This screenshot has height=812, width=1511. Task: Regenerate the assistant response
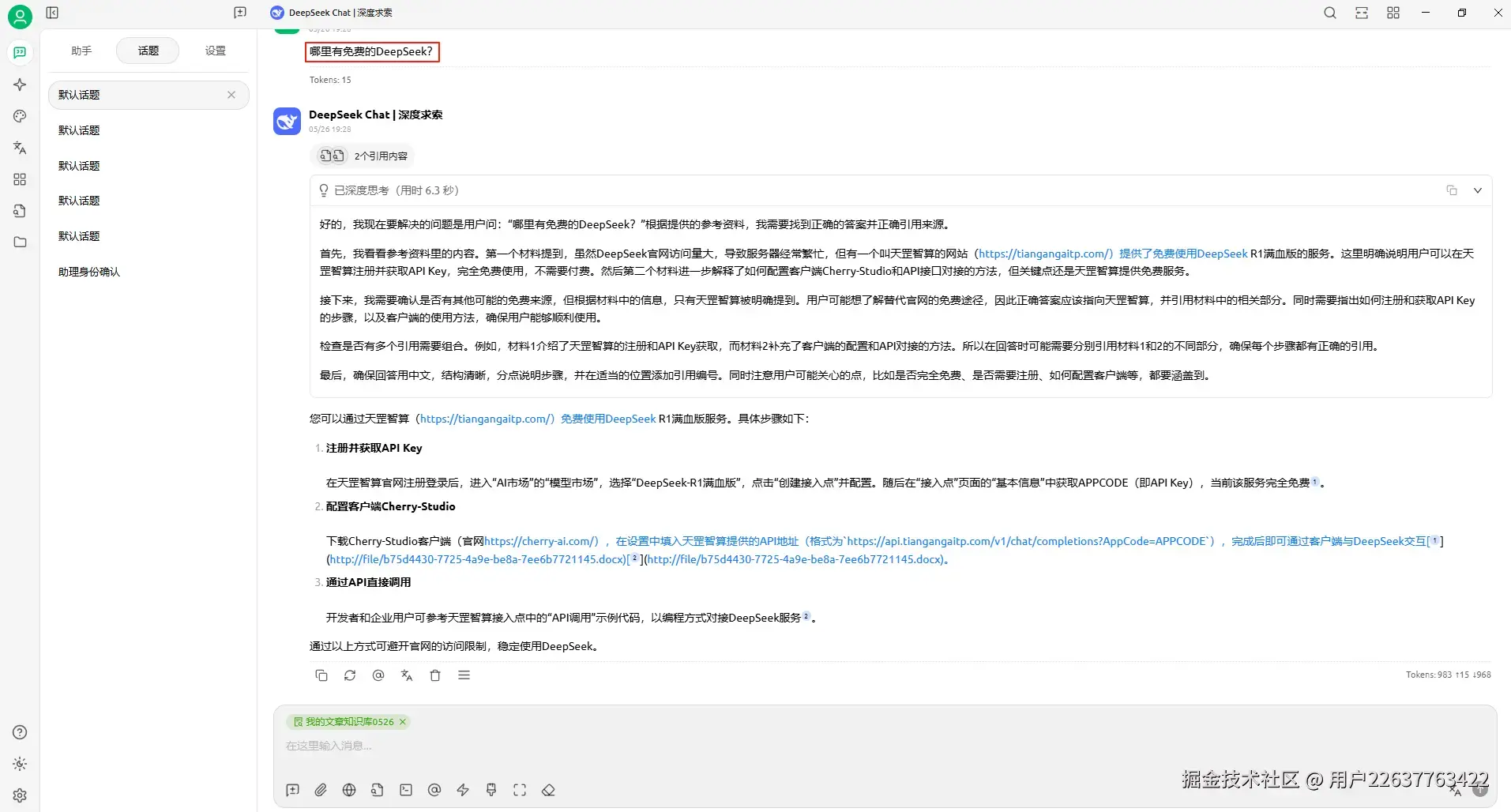pyautogui.click(x=350, y=675)
